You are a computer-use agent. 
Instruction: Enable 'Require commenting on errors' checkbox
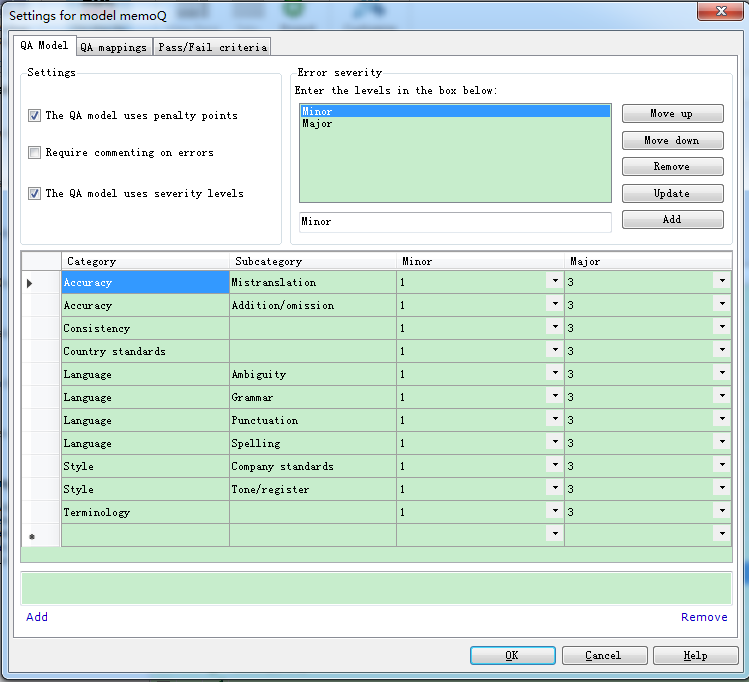coord(34,153)
